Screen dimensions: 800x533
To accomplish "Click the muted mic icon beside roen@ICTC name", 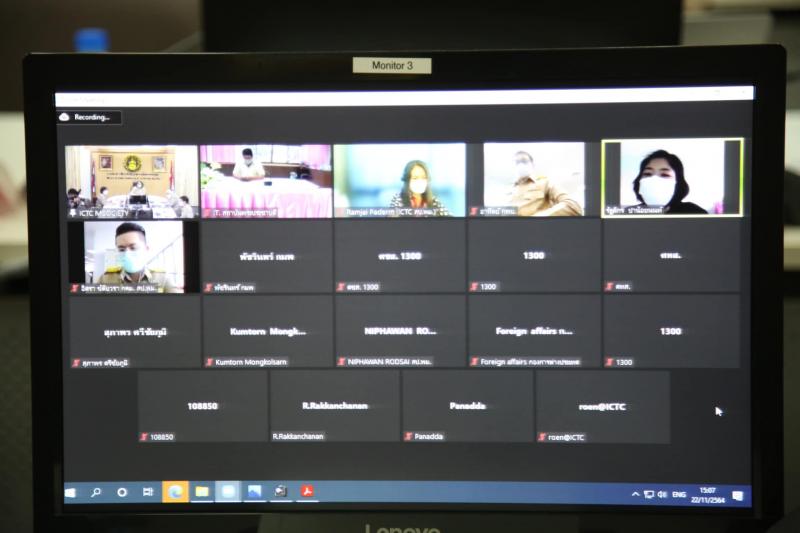I will pos(542,437).
